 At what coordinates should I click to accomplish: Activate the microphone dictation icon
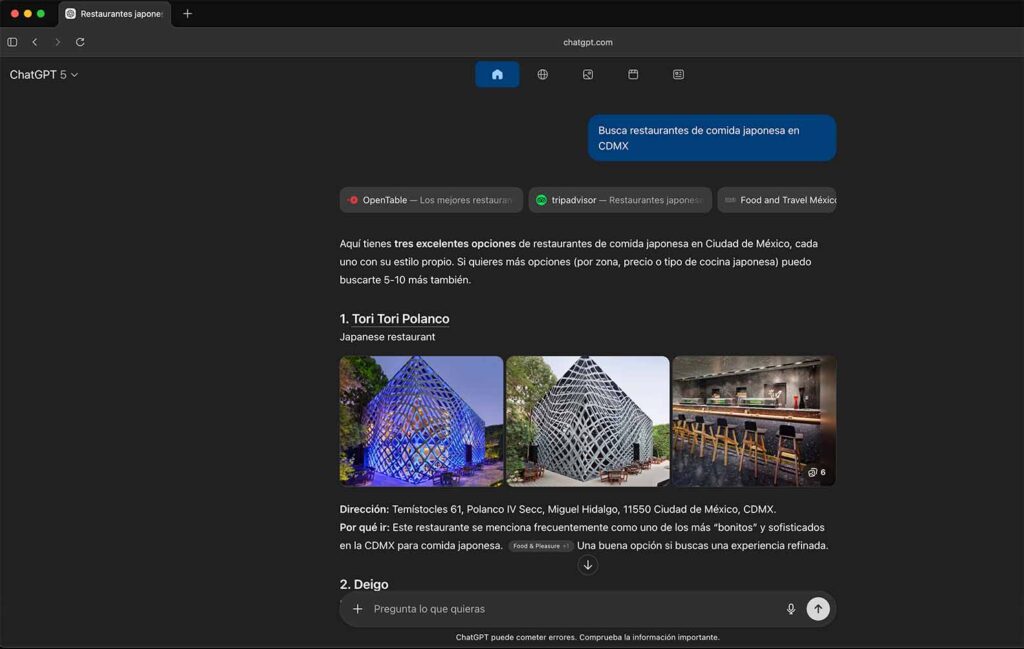(x=790, y=608)
